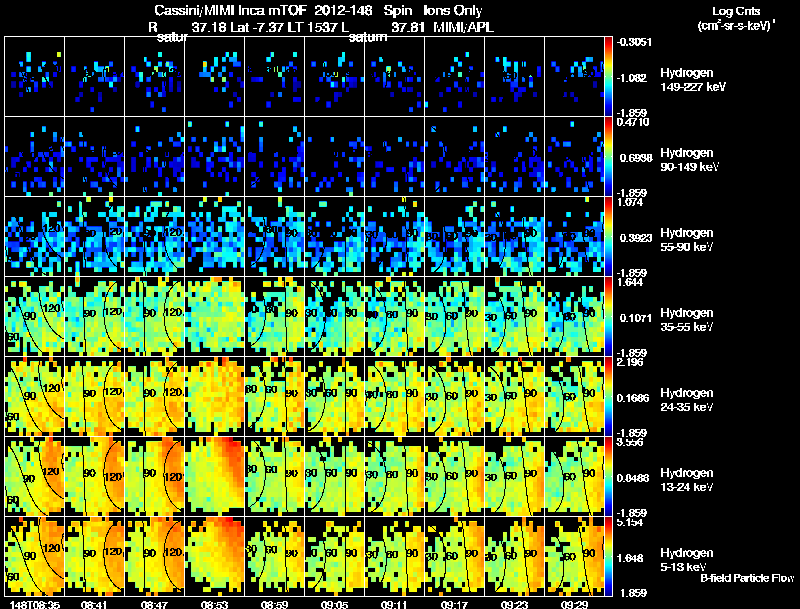
Task: Click the 08:41 time label
Action: click(94, 604)
